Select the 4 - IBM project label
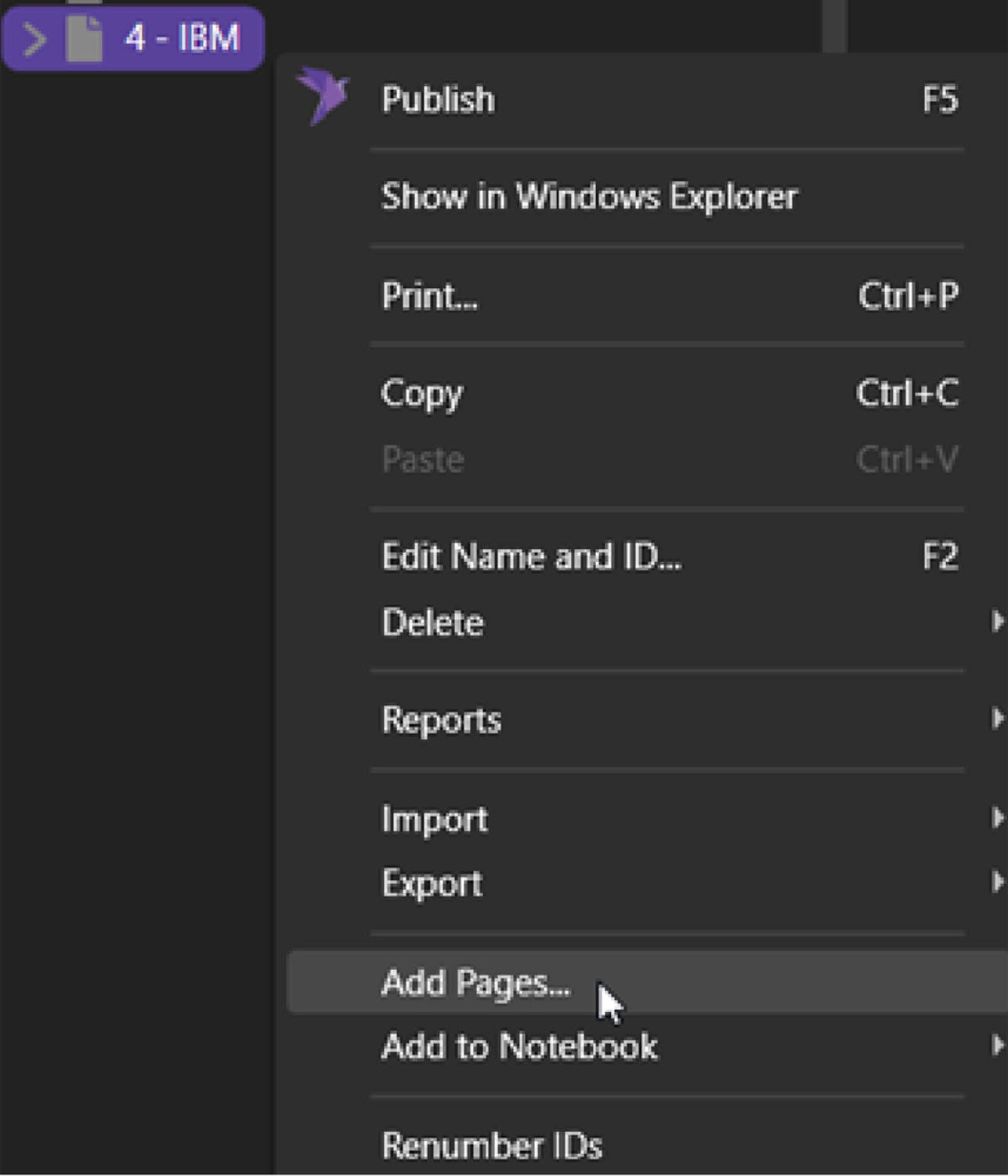The height and width of the screenshot is (1176, 1008). [182, 38]
